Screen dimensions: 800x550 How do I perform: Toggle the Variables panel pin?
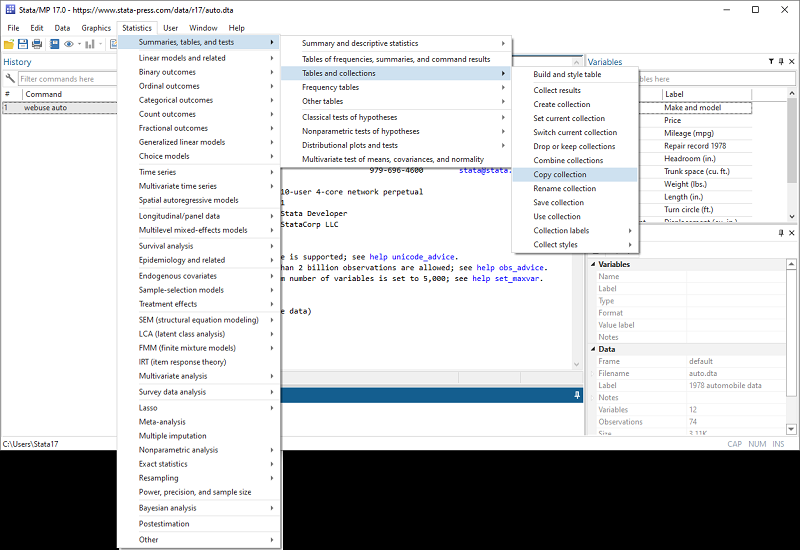(x=781, y=62)
